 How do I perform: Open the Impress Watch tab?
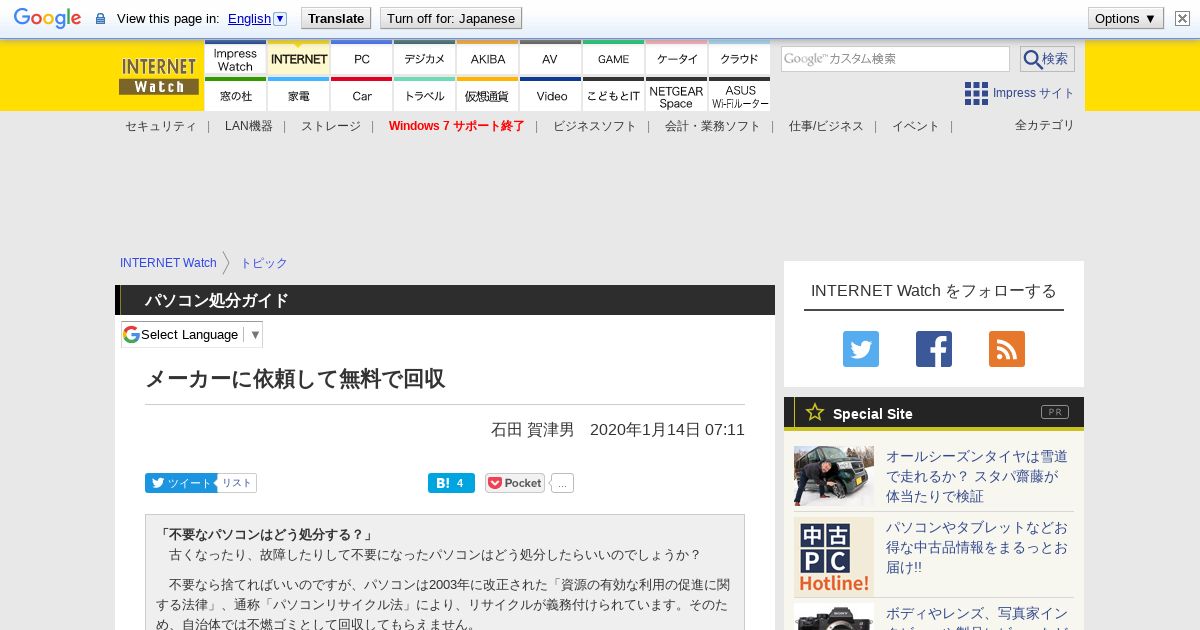(235, 59)
